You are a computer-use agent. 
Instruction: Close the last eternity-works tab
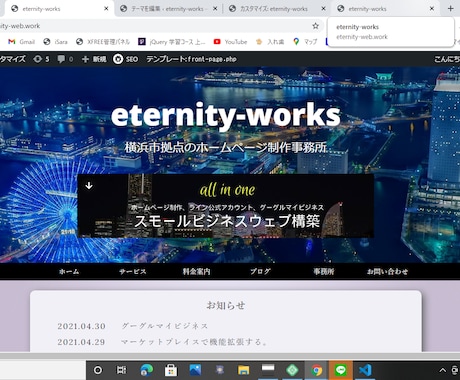point(432,9)
